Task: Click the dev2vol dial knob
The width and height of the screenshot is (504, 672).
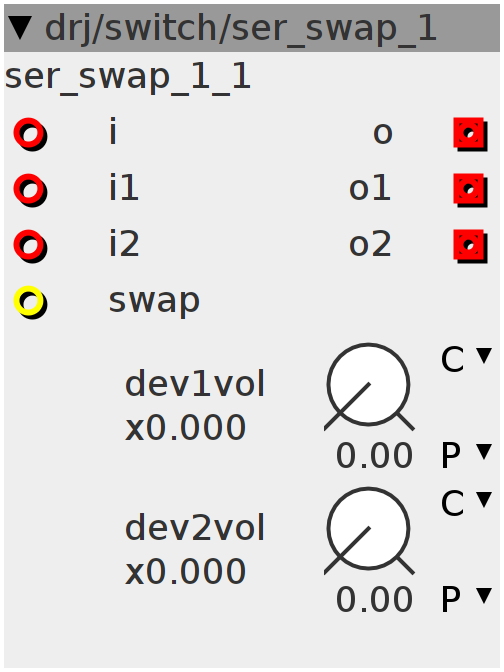Action: [x=369, y=530]
